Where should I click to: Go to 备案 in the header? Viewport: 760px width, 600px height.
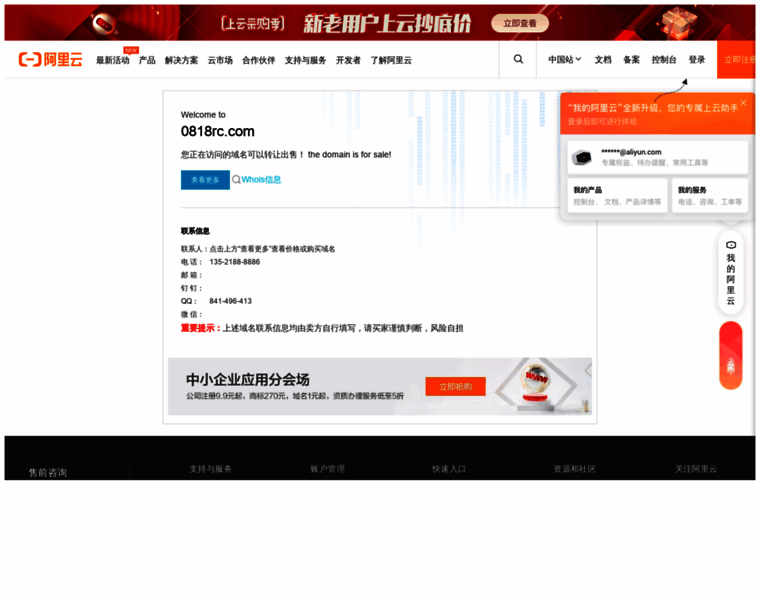[632, 59]
